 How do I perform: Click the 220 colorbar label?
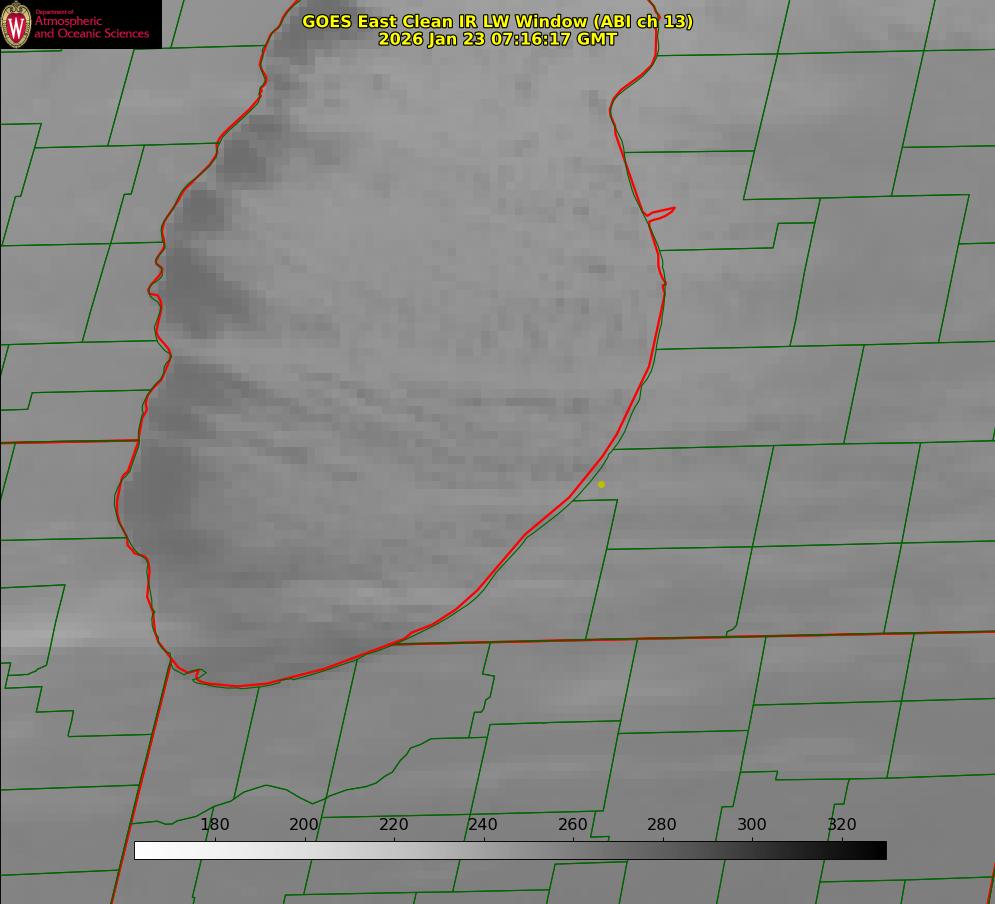(393, 824)
